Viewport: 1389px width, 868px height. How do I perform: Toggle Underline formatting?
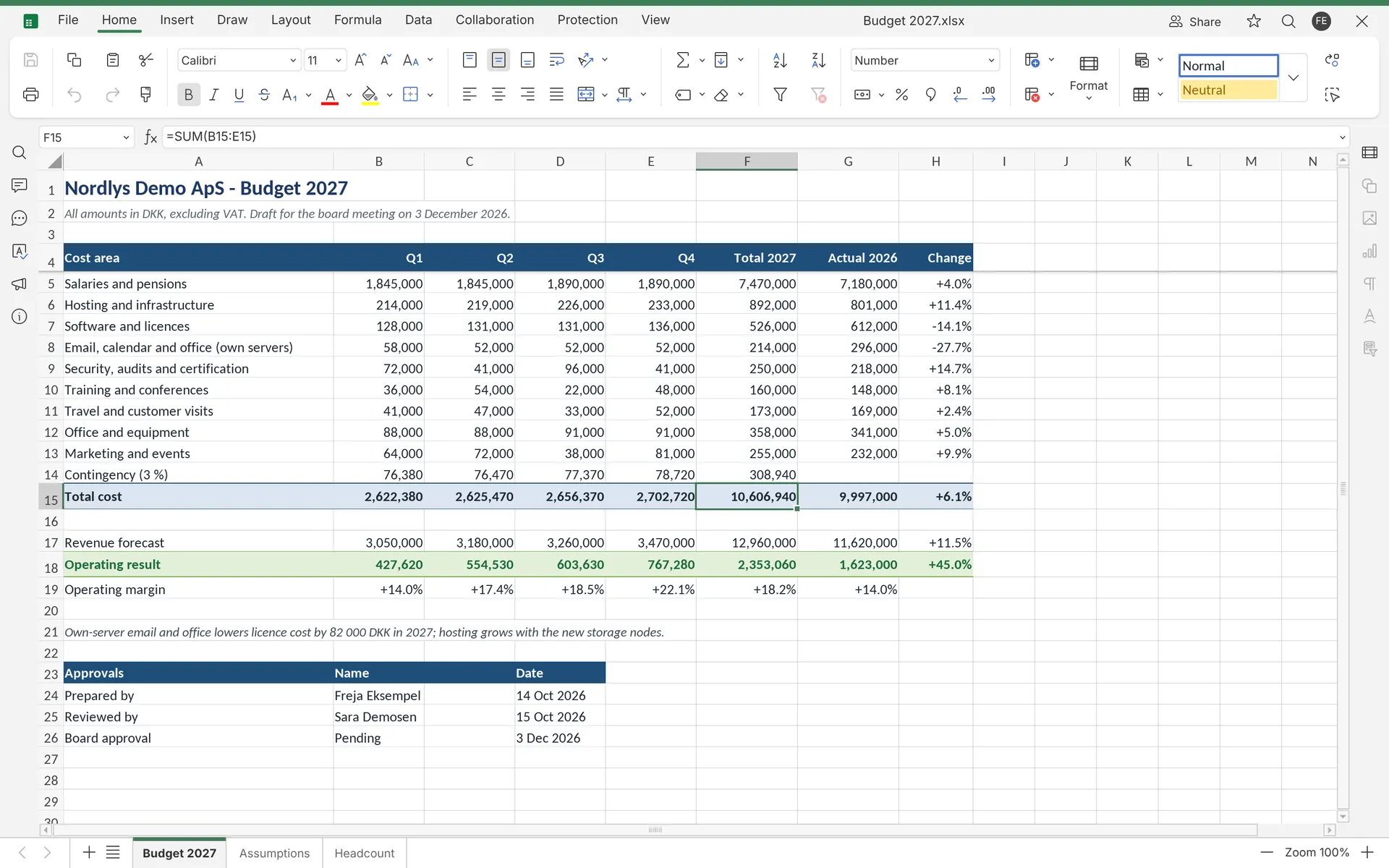point(239,94)
